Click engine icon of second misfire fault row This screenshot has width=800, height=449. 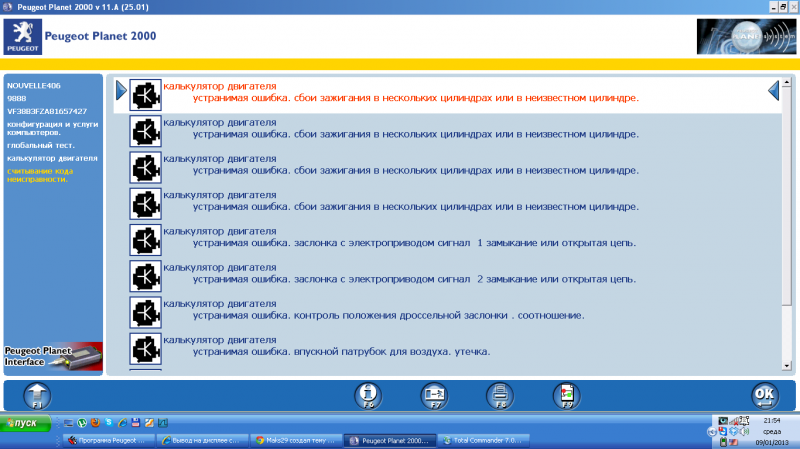click(145, 131)
